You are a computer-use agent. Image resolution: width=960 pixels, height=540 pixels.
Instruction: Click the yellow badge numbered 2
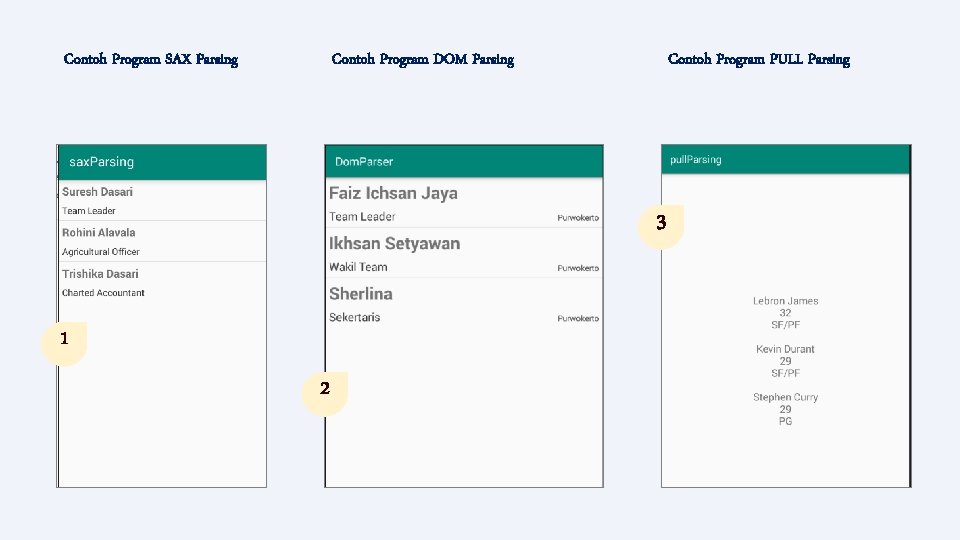tap(324, 389)
